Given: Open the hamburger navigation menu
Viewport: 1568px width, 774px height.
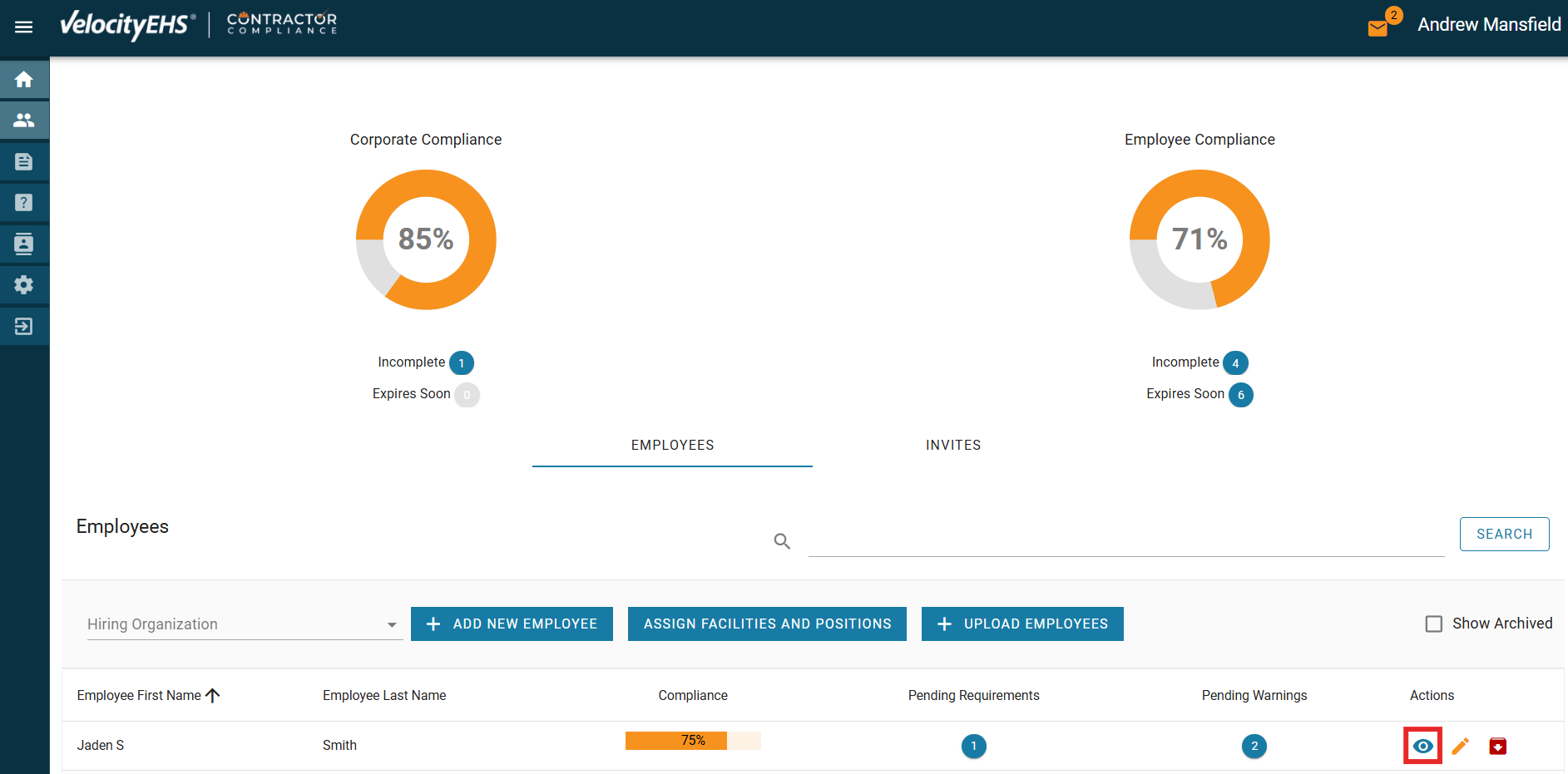Looking at the screenshot, I should point(24,27).
